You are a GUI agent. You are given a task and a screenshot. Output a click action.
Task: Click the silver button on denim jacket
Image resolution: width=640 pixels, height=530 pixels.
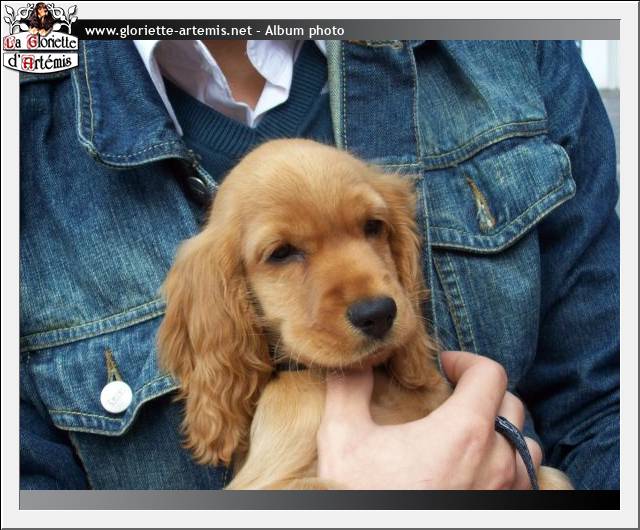click(116, 397)
